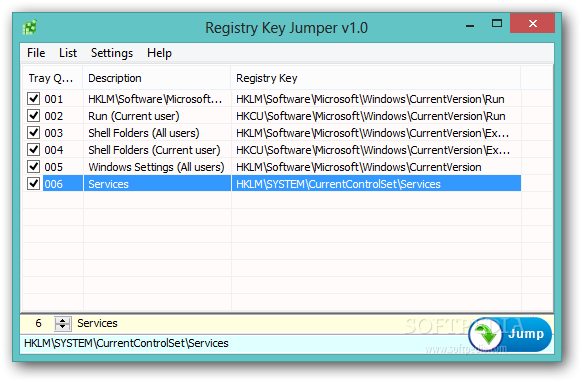Toggle the checkbox for entry 003
Viewport: 582px width, 382px height.
tap(33, 133)
